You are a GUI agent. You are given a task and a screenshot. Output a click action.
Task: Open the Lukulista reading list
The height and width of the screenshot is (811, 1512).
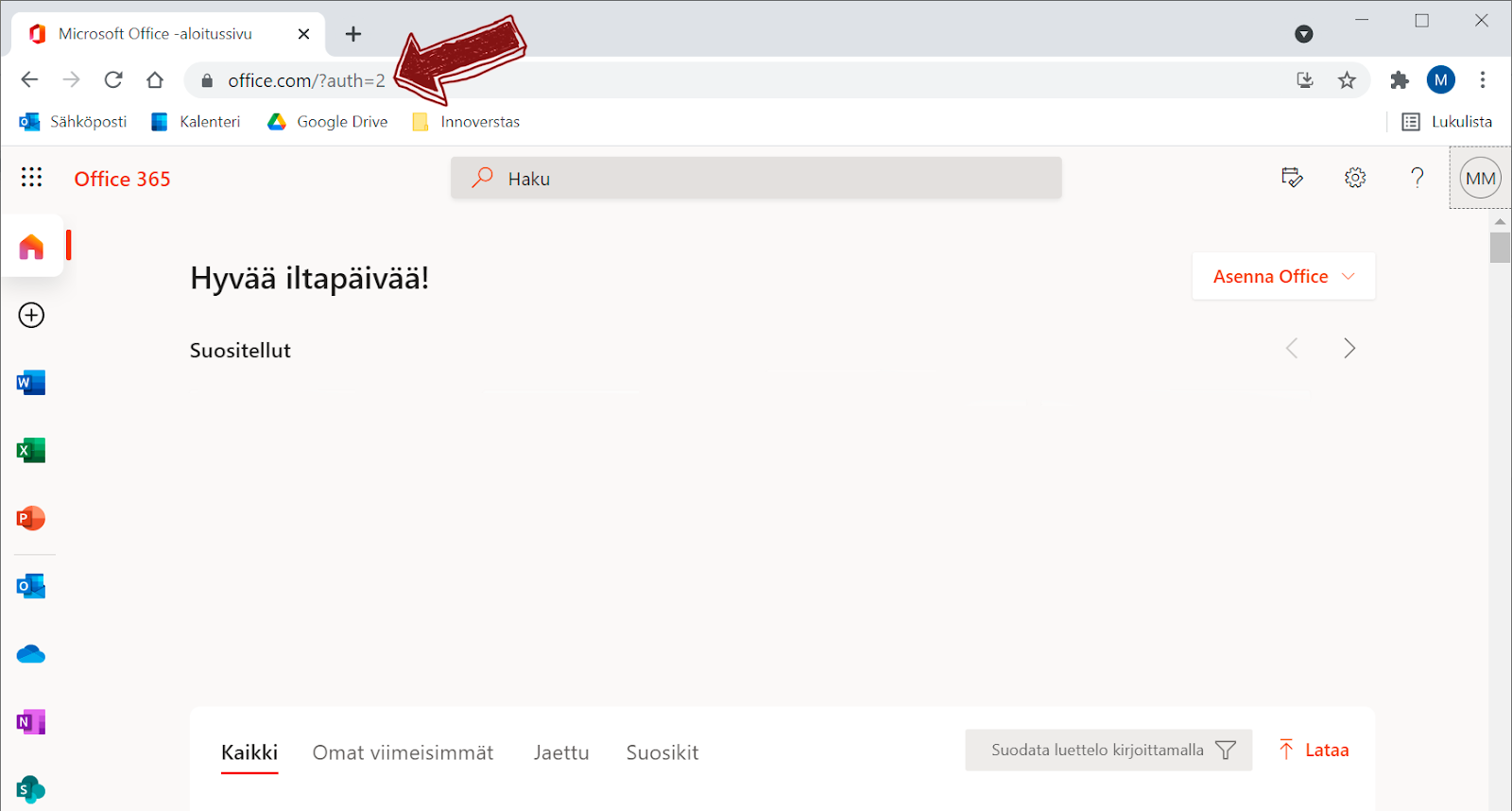pos(1448,121)
